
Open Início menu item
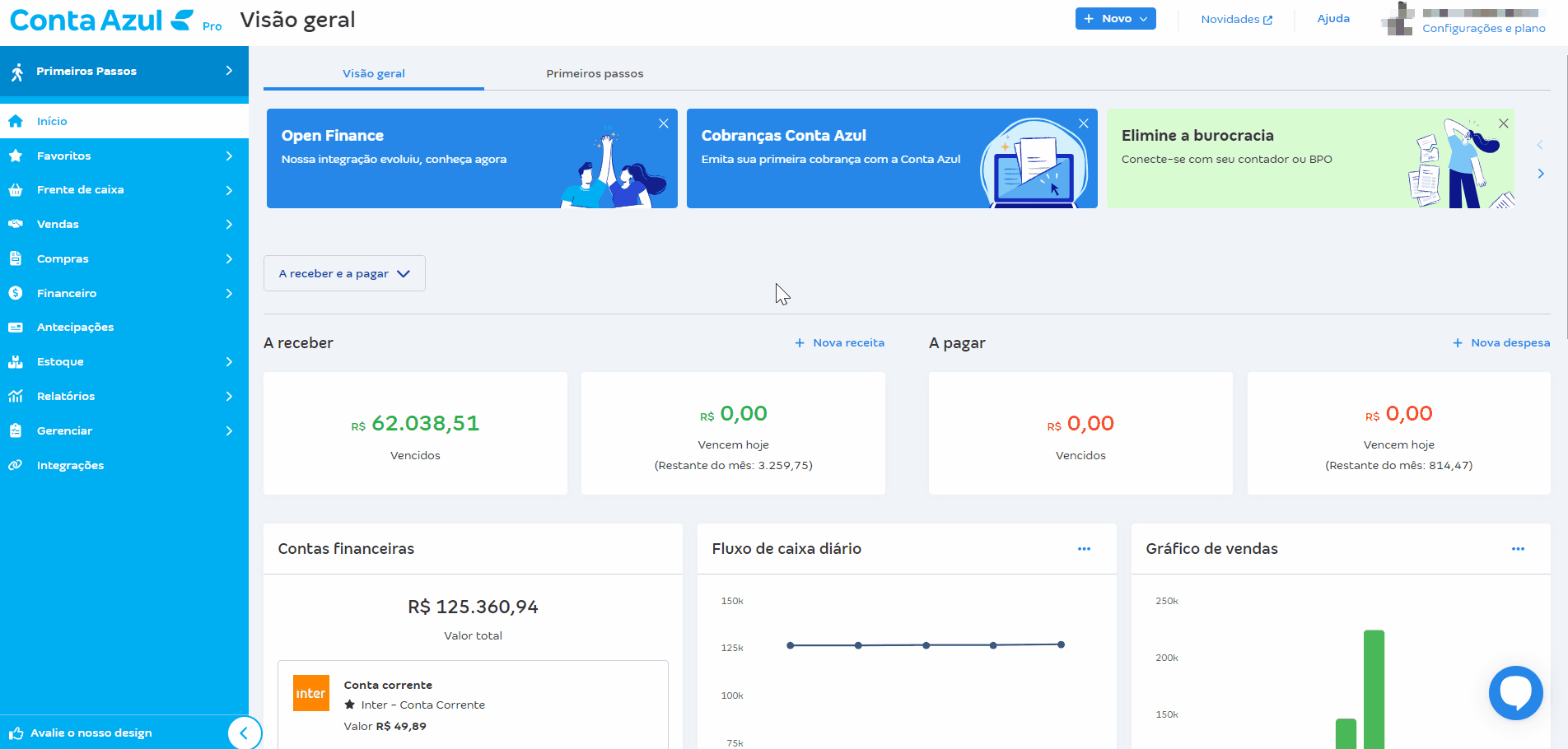[124, 121]
